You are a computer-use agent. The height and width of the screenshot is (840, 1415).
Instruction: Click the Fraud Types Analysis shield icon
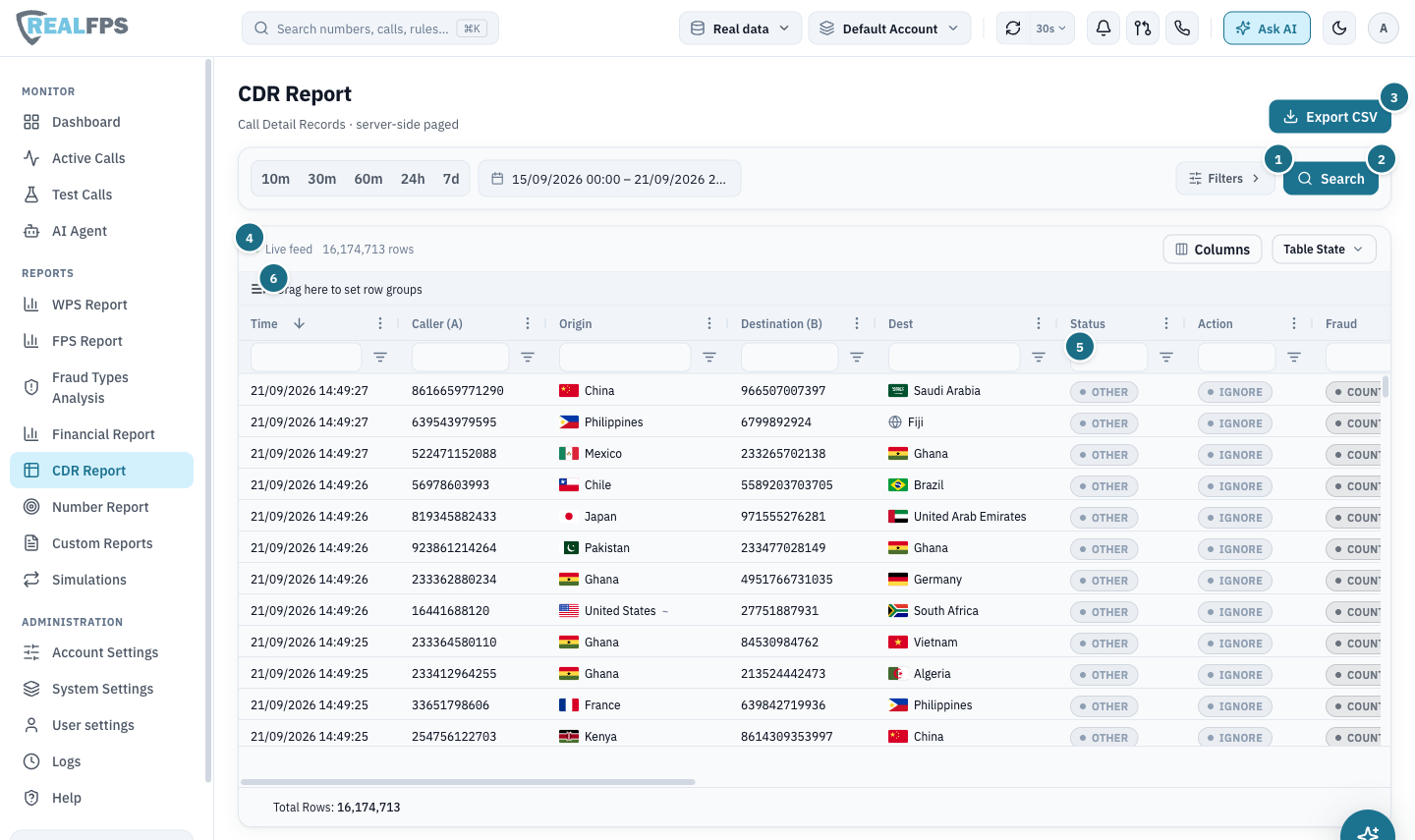pos(31,387)
